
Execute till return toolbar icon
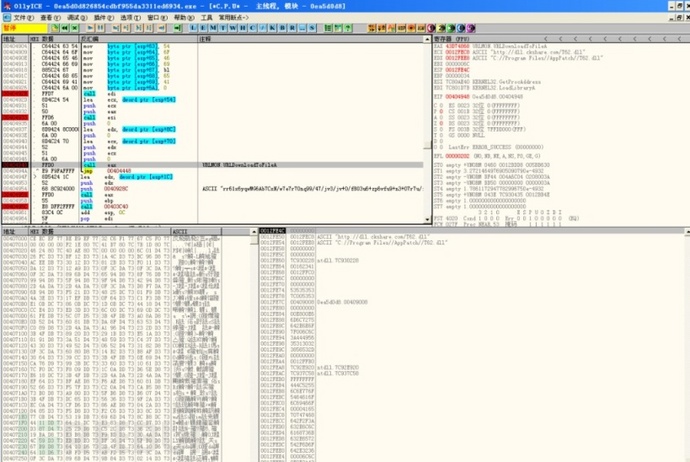click(x=161, y=28)
